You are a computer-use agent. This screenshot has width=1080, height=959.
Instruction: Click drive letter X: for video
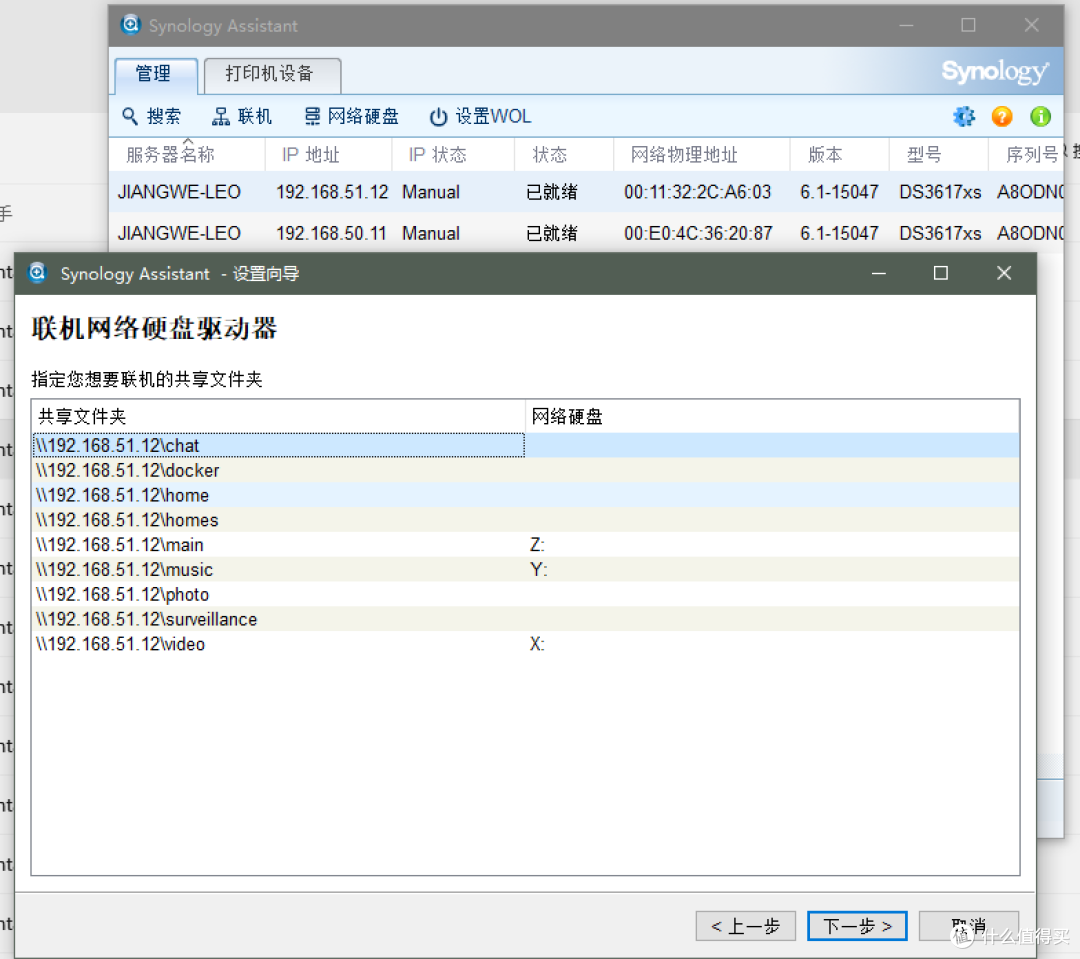(x=537, y=644)
